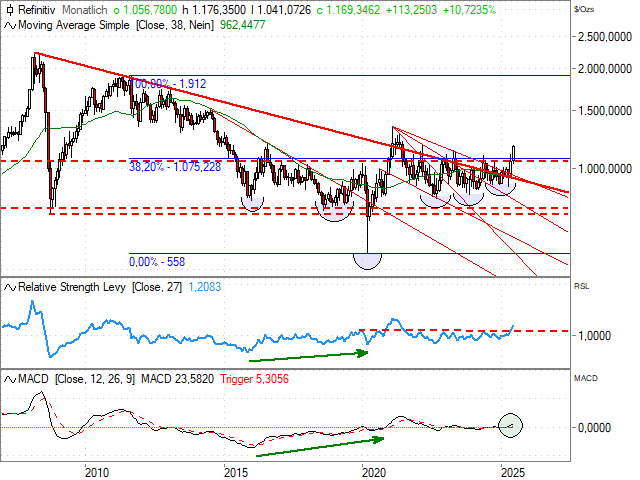The width and height of the screenshot is (640, 480).
Task: Click moving average parameters [Close, 38, Nein]
Action: [175, 25]
